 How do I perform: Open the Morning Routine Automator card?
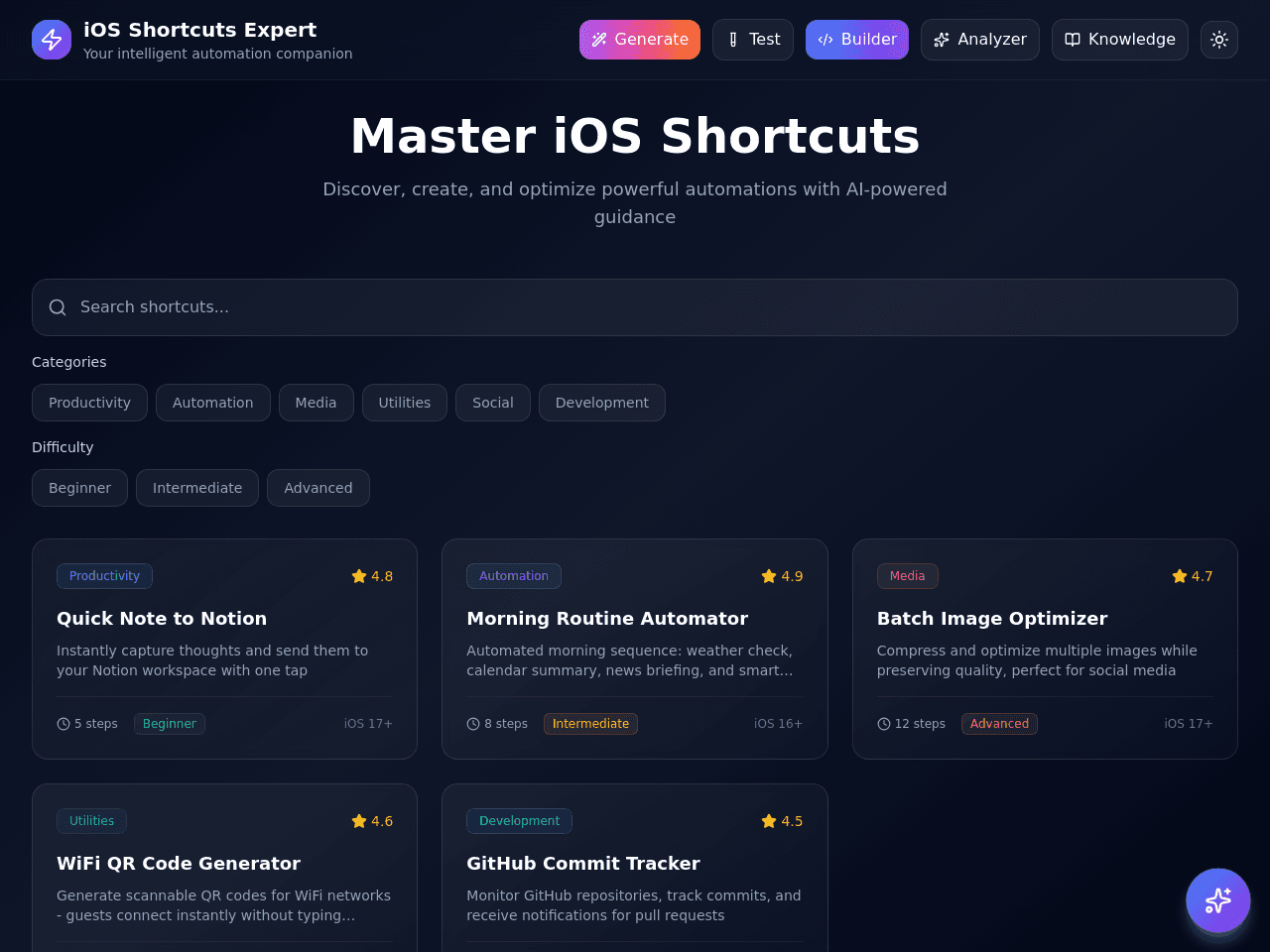pos(635,650)
